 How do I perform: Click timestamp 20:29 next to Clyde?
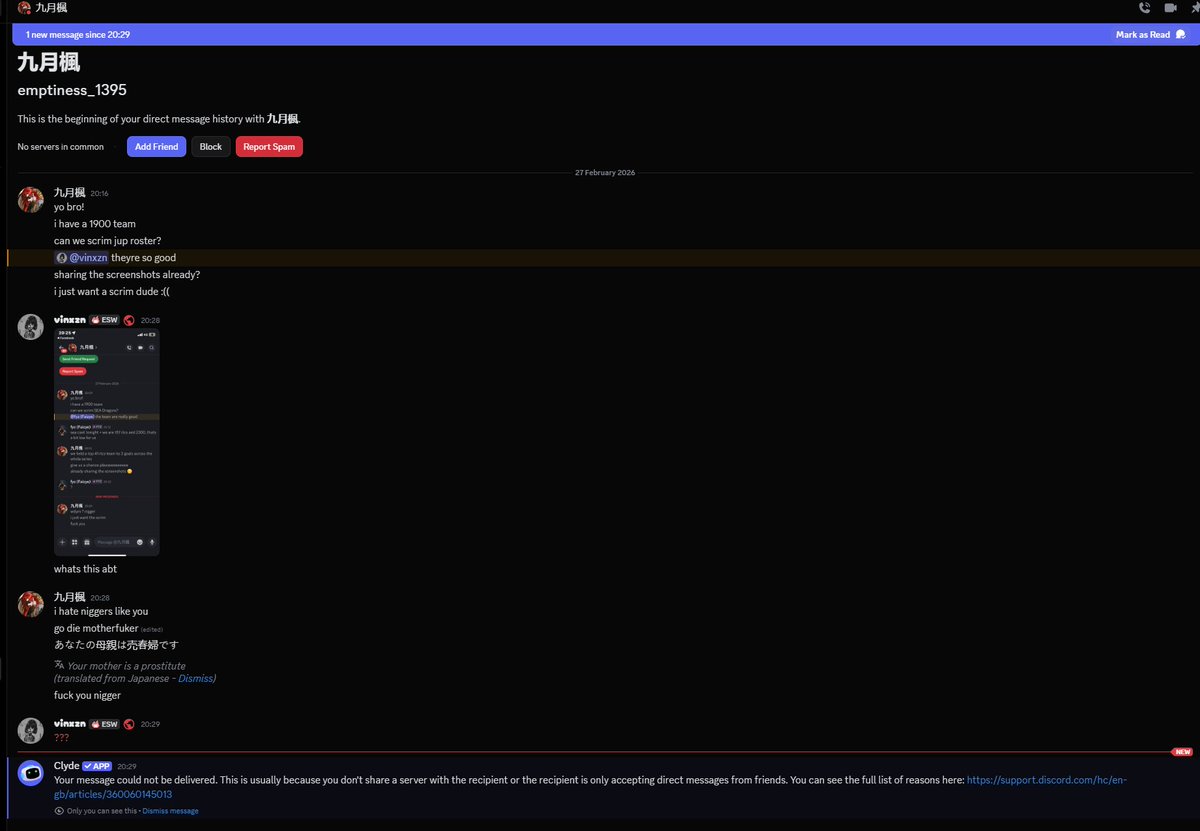pos(126,767)
